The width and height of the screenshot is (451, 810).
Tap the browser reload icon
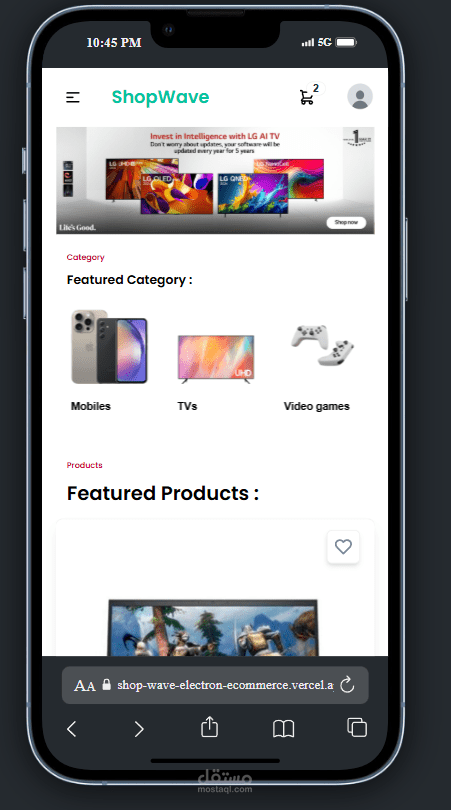(x=348, y=685)
